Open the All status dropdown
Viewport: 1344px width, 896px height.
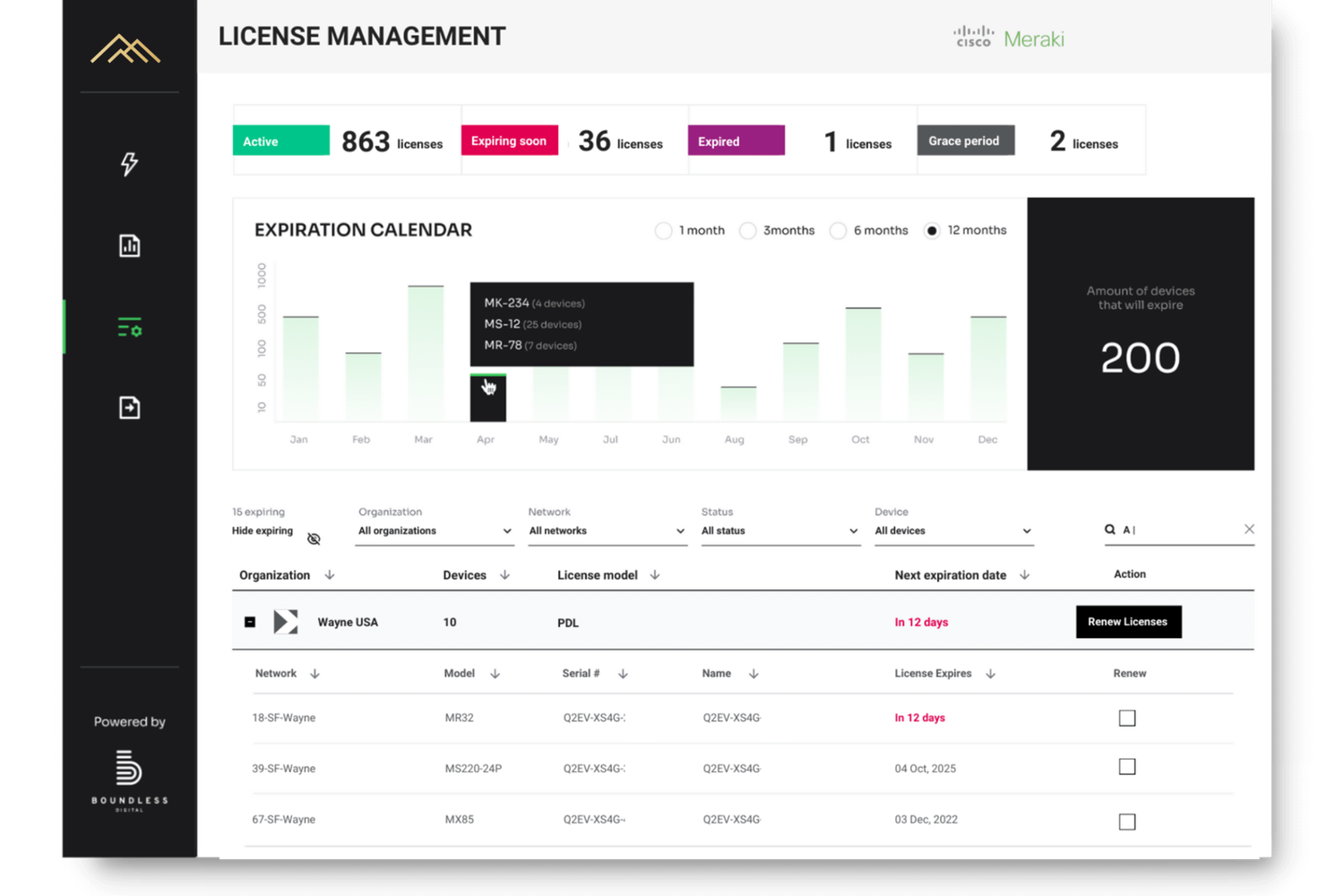click(779, 530)
